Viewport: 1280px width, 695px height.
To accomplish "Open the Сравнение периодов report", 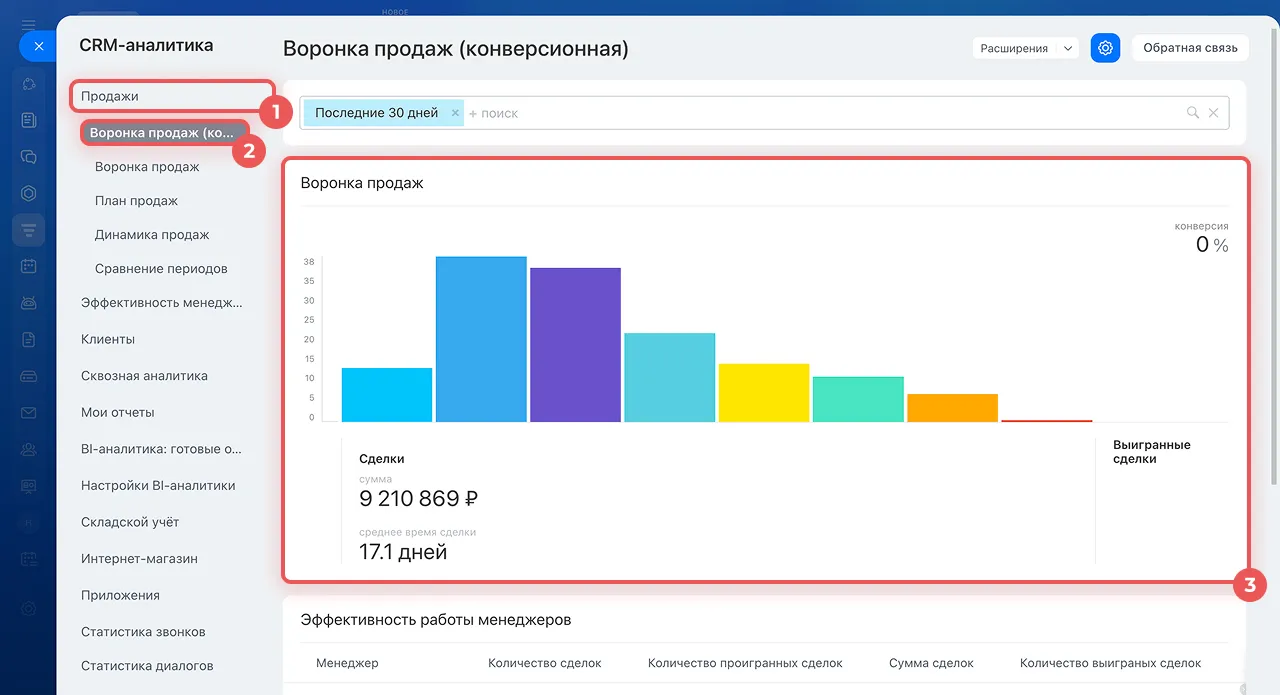I will (161, 269).
